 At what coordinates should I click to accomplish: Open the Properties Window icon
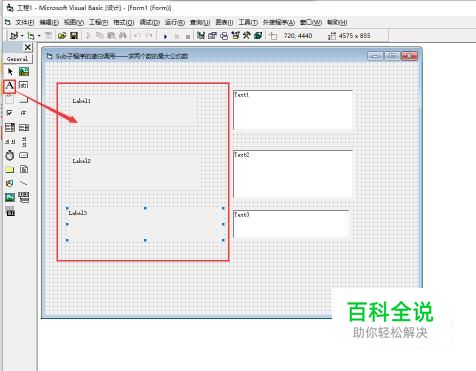(x=212, y=35)
